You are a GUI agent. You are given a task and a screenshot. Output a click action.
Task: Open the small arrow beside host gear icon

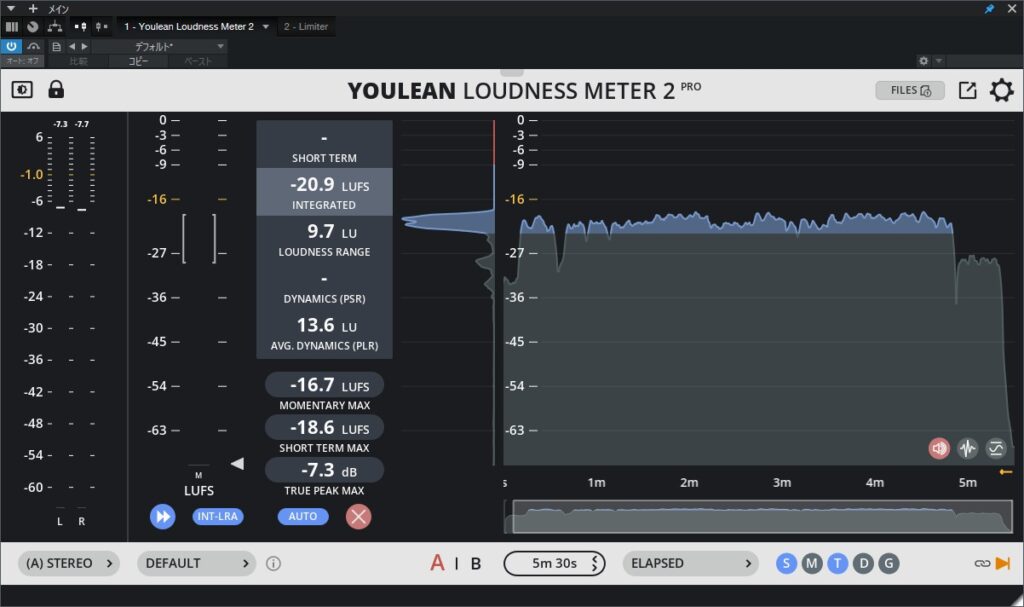tap(938, 61)
